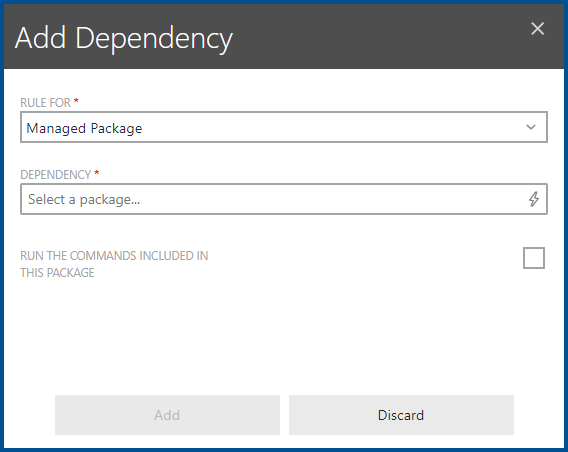The image size is (568, 452).
Task: Click the Add button
Action: point(167,415)
